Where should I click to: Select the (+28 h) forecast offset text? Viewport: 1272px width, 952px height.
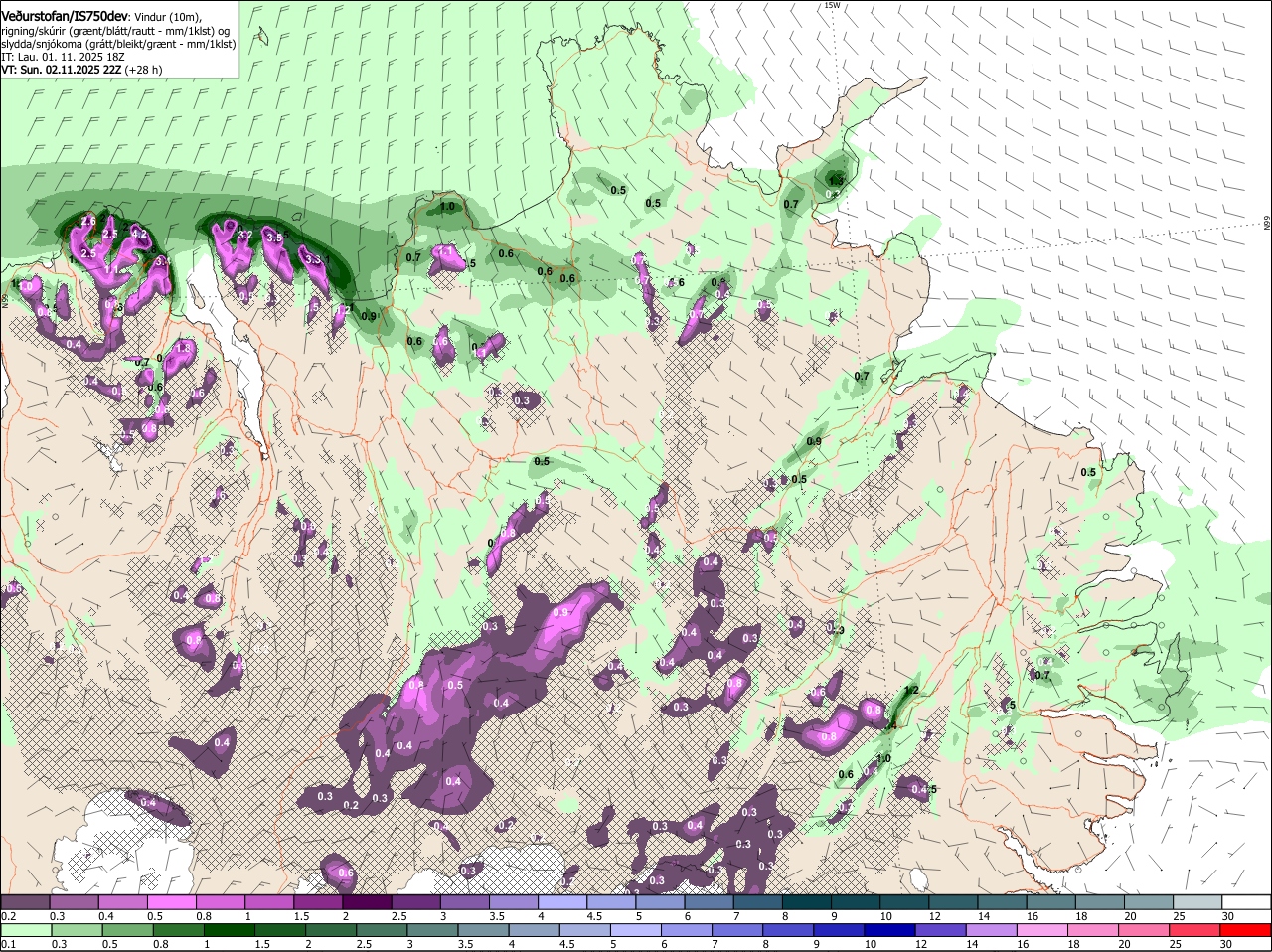pyautogui.click(x=144, y=70)
